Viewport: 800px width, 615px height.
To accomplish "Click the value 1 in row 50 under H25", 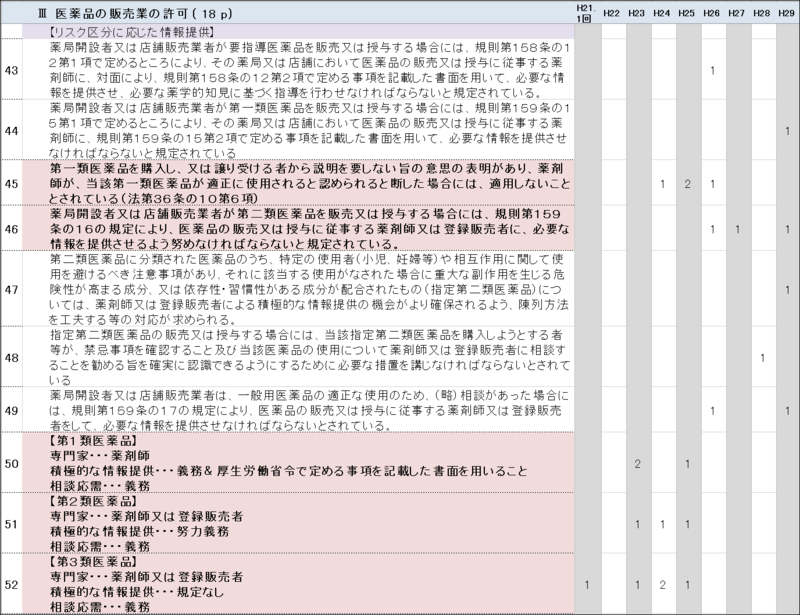I will pyautogui.click(x=687, y=463).
